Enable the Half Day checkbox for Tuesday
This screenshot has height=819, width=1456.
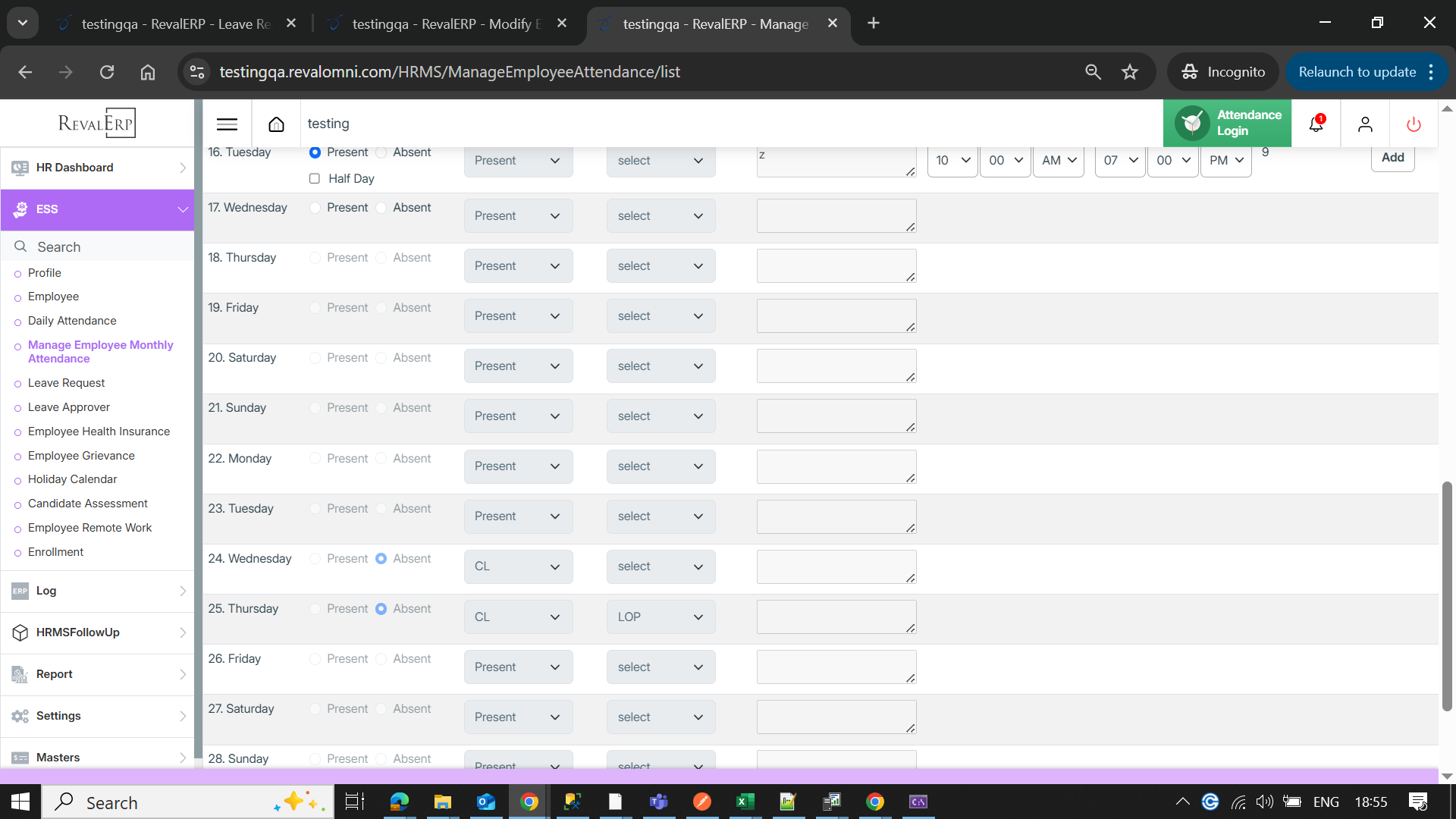pos(315,179)
